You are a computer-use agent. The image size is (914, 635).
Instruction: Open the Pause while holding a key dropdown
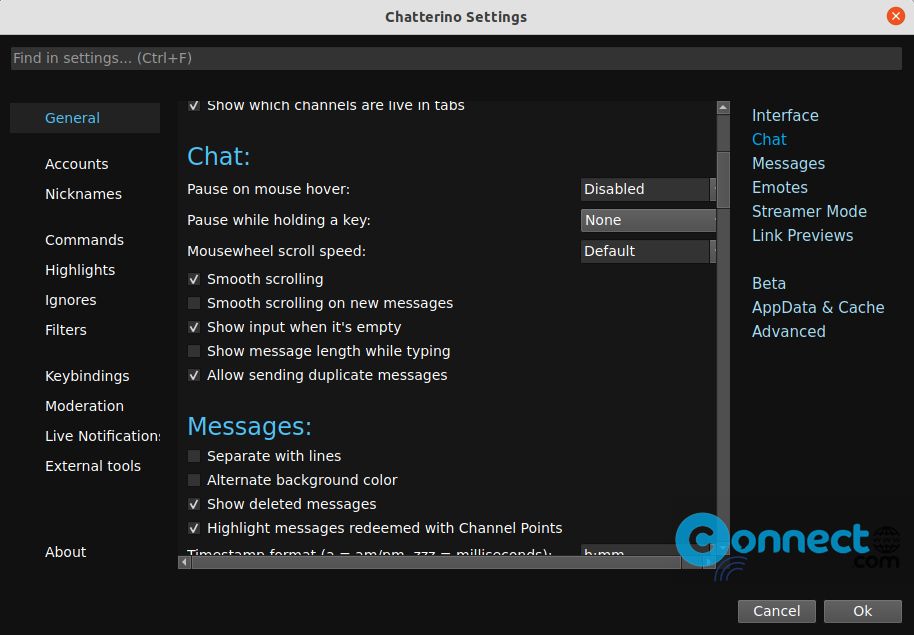(x=648, y=220)
